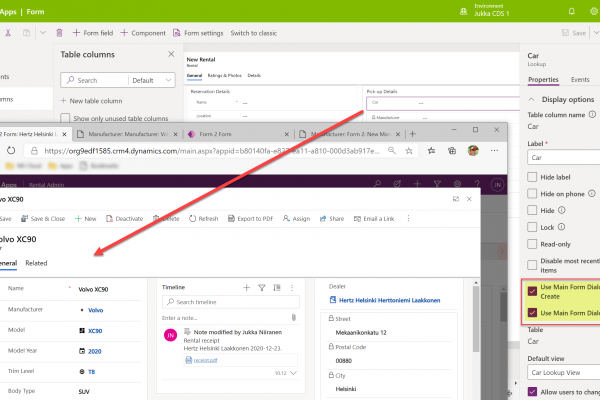Click the Label input field containing Car
Image resolution: width=600 pixels, height=400 pixels.
(x=563, y=157)
